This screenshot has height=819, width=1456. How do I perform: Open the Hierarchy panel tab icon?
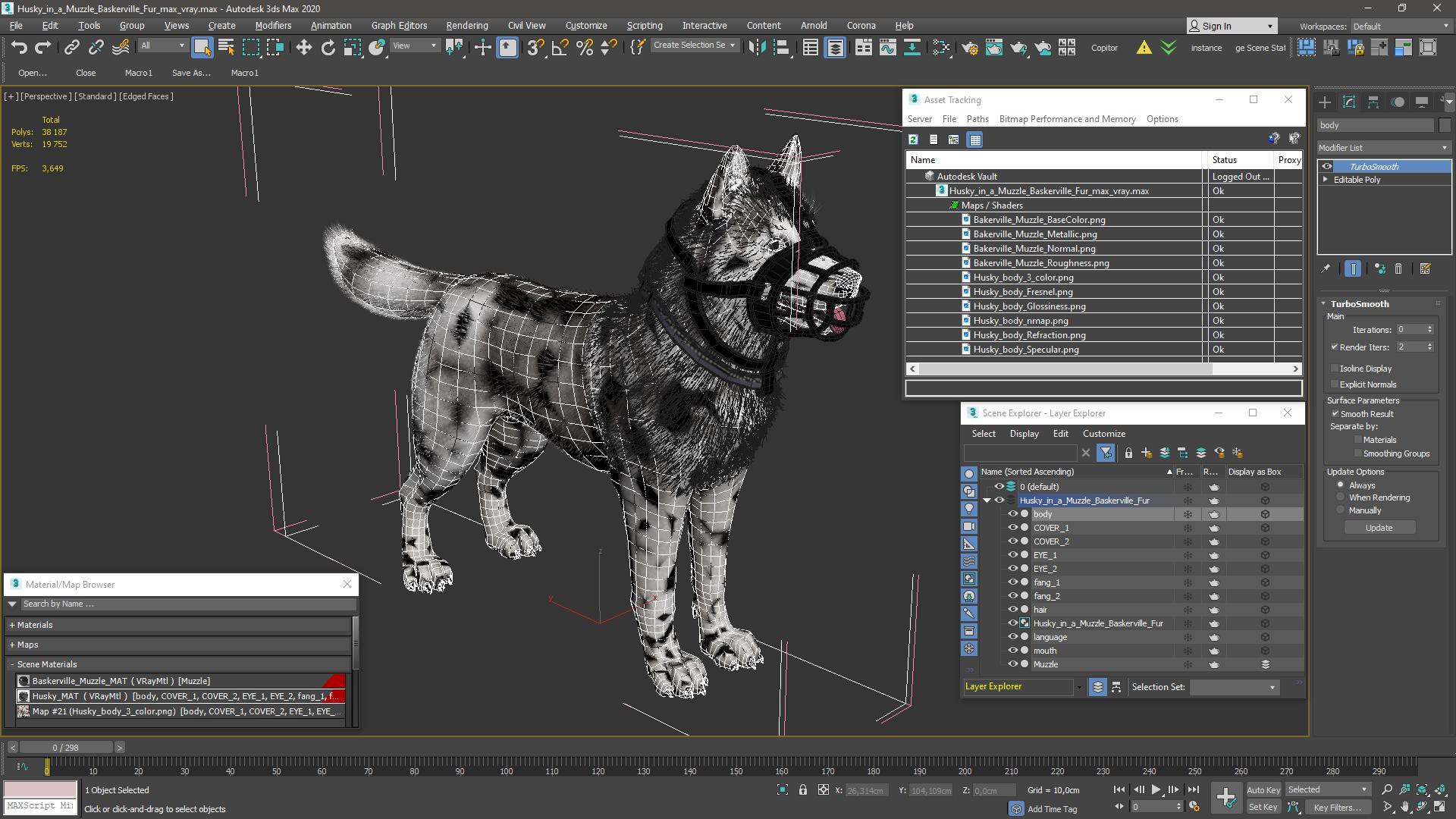tap(1373, 102)
